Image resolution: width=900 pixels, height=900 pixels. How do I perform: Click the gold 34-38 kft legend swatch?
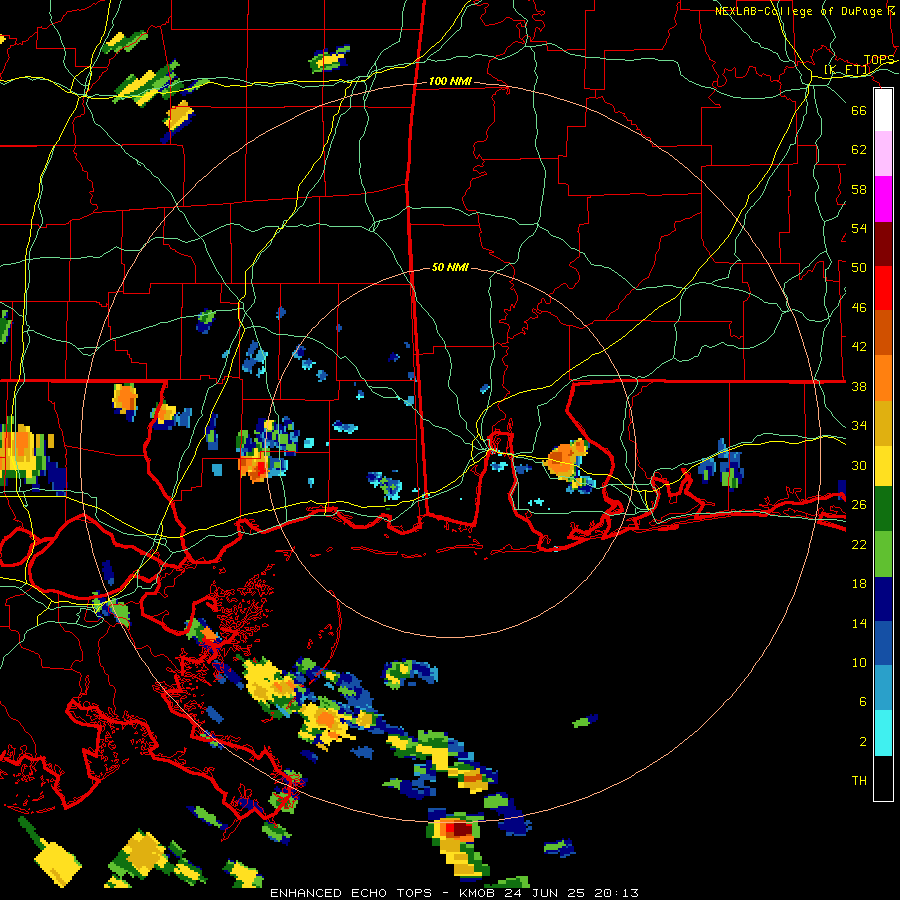tap(883, 424)
